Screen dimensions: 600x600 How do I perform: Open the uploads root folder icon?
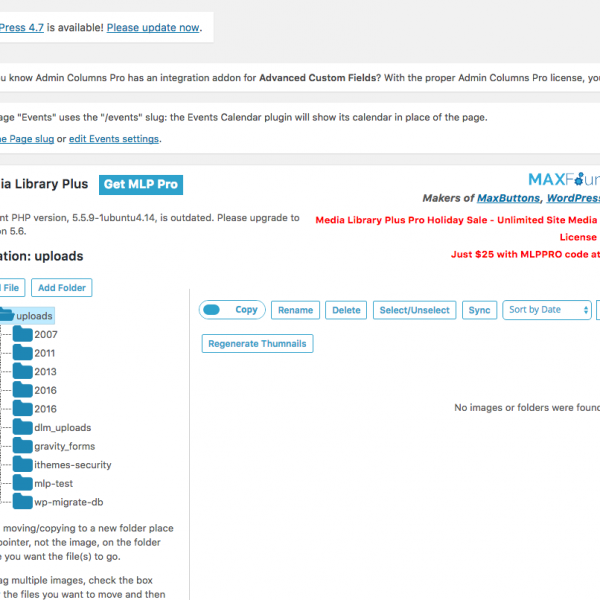coord(7,315)
